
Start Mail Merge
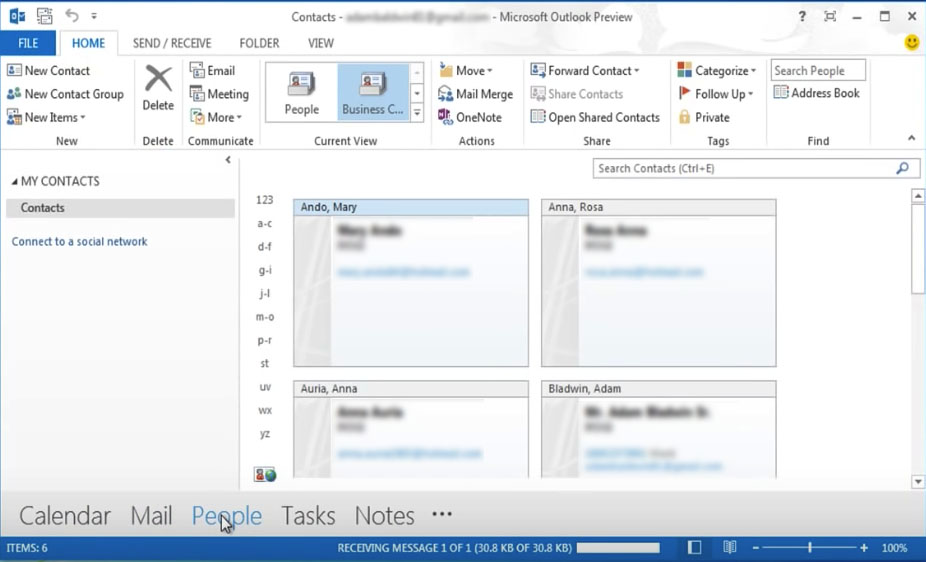tap(475, 94)
